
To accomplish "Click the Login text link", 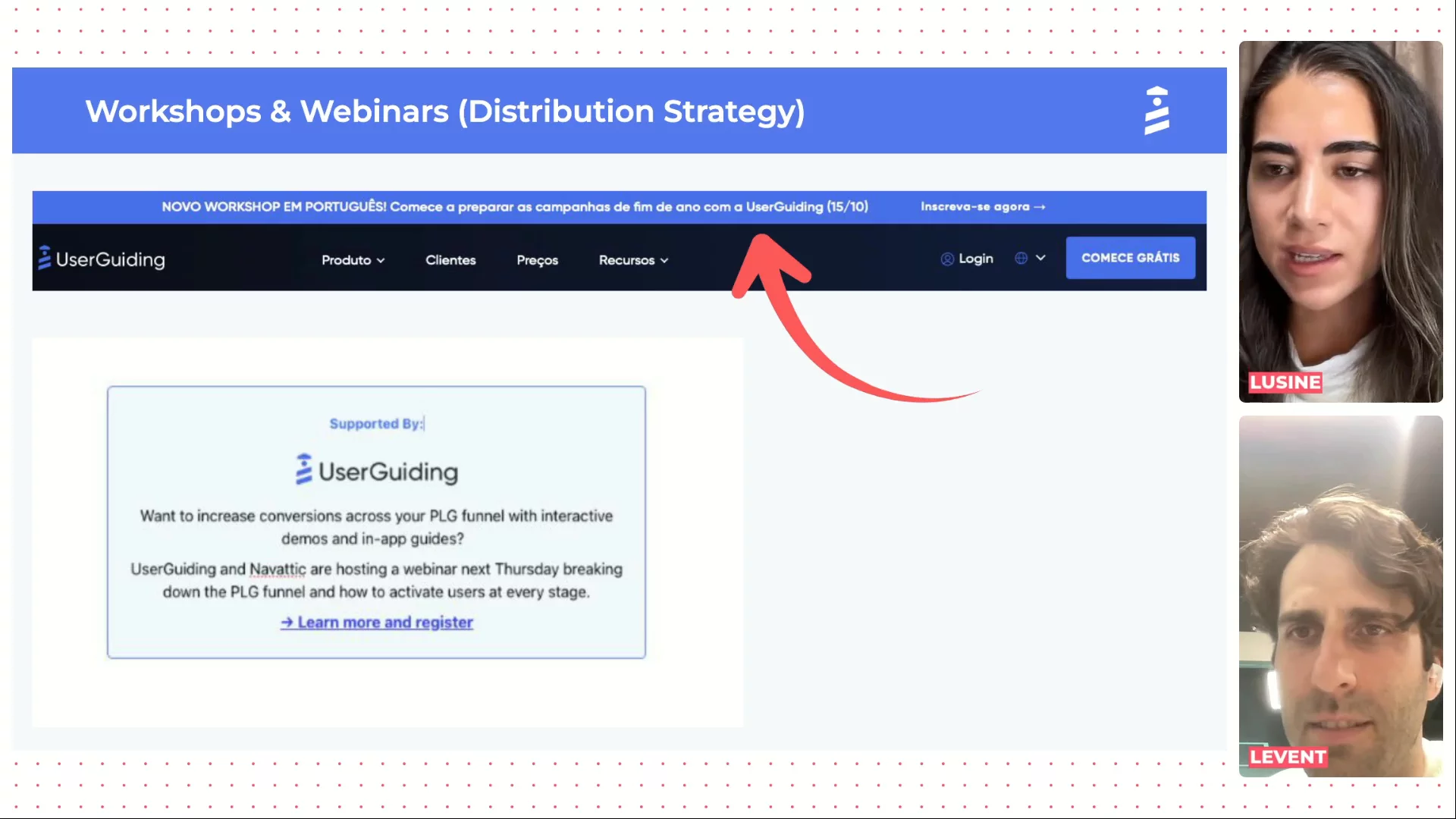I will coord(975,259).
